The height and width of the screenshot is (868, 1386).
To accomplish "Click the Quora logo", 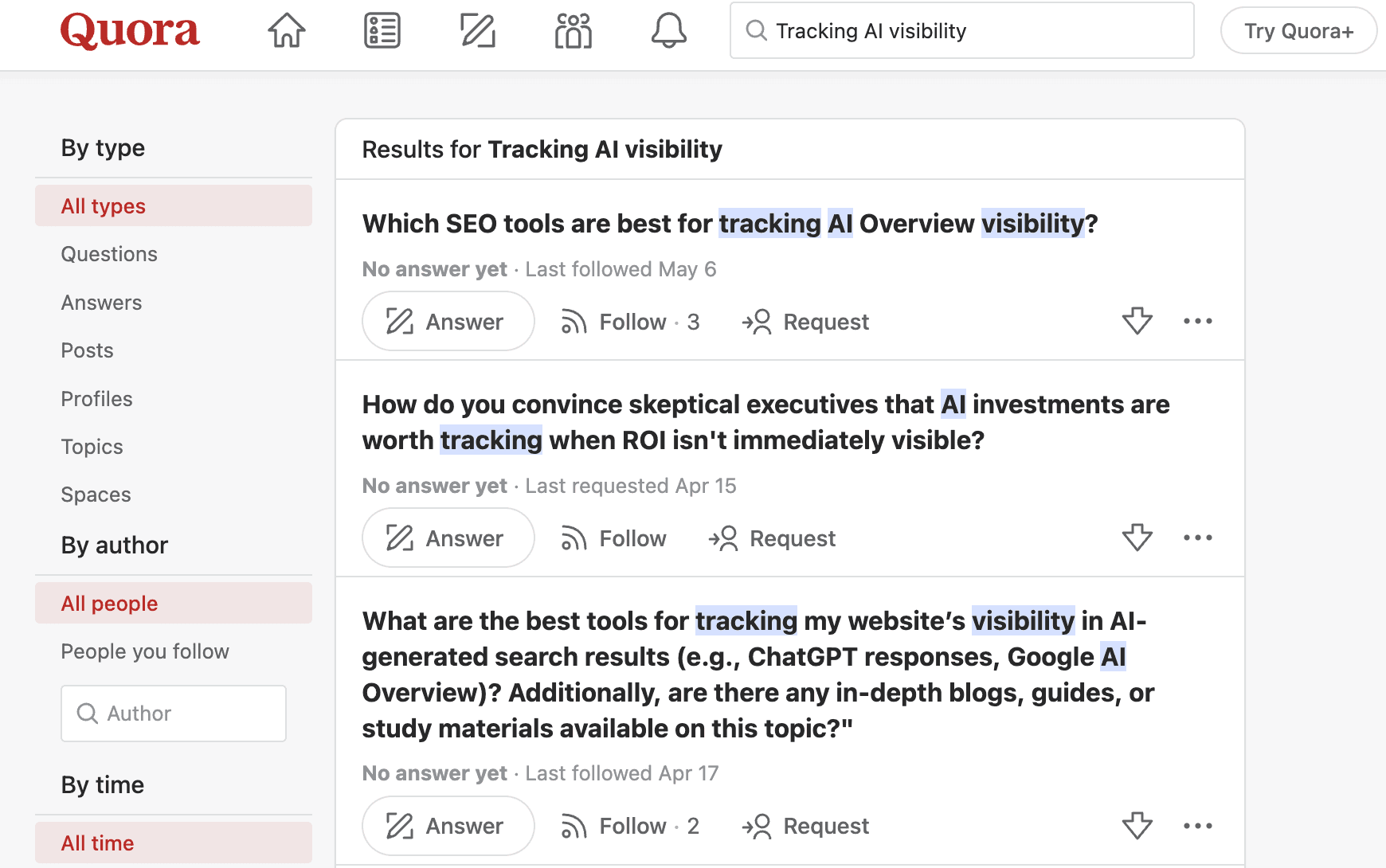I will 130,31.
